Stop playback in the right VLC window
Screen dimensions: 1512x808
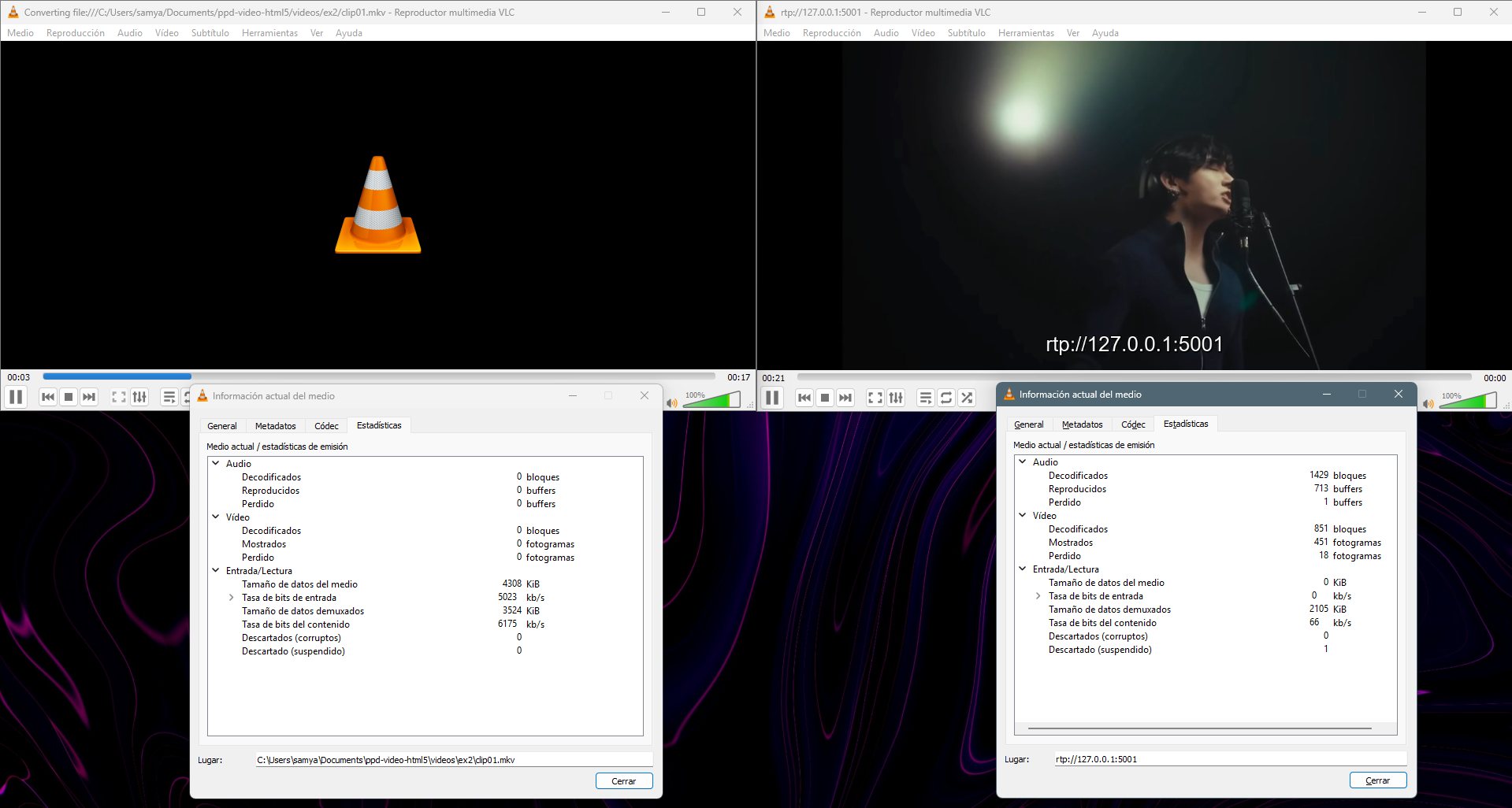pyautogui.click(x=825, y=398)
